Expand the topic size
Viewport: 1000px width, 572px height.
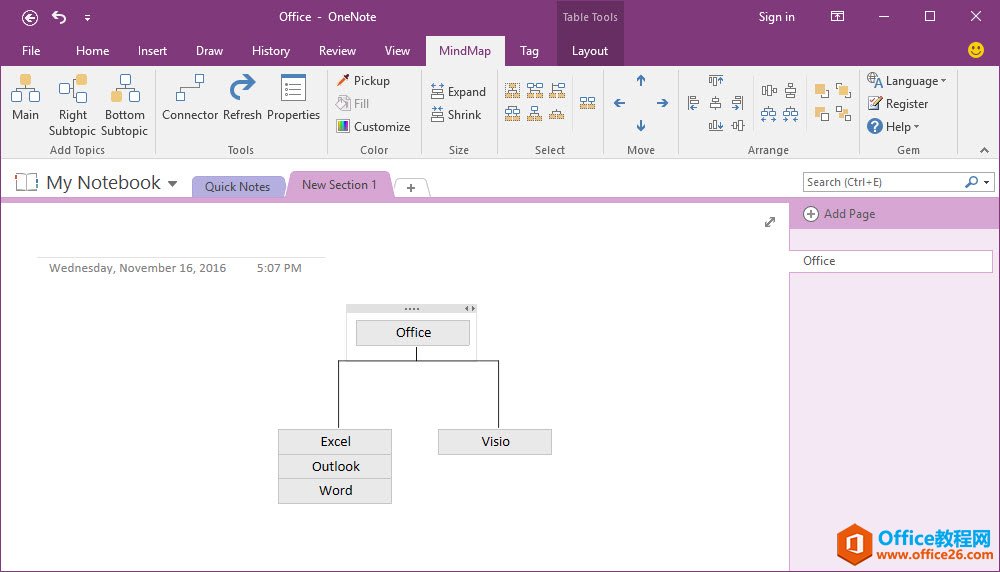click(458, 91)
